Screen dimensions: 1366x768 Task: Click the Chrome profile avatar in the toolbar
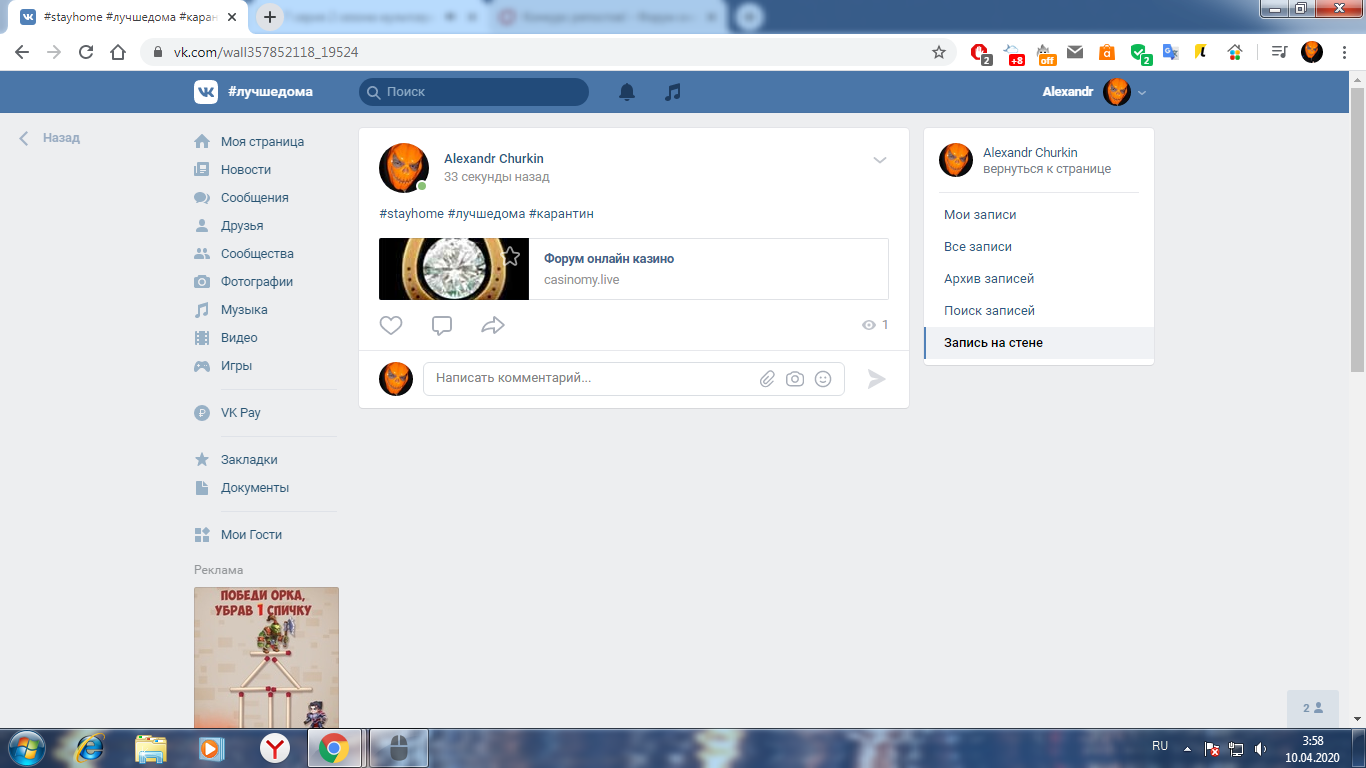(1312, 52)
